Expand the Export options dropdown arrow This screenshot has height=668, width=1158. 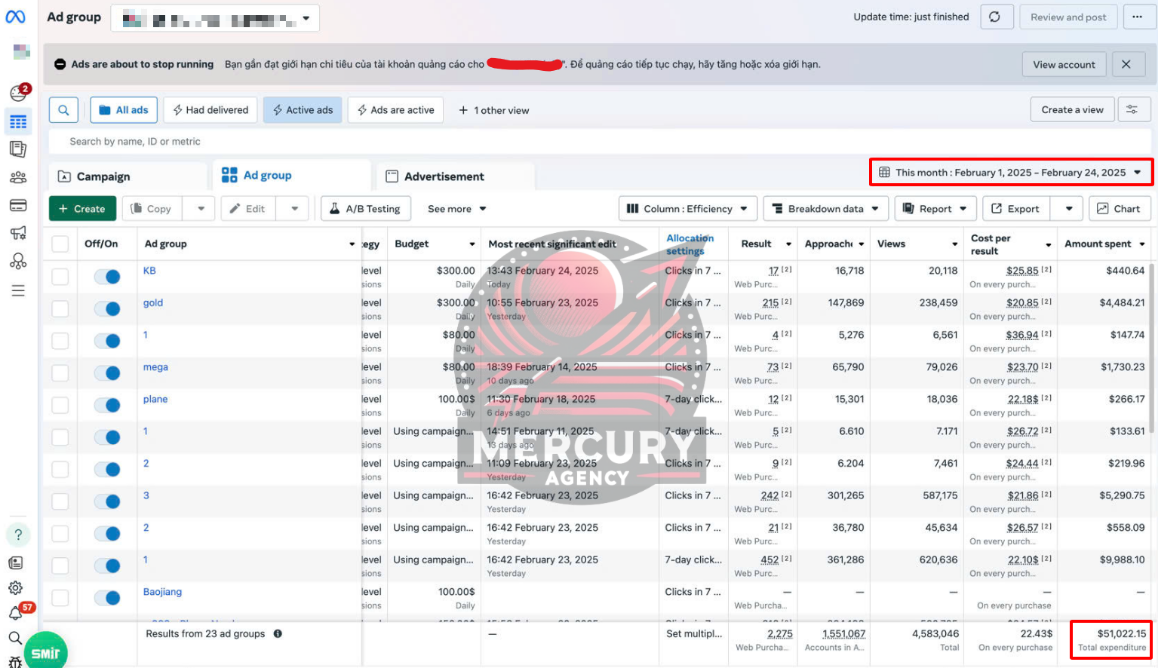[x=1069, y=209]
